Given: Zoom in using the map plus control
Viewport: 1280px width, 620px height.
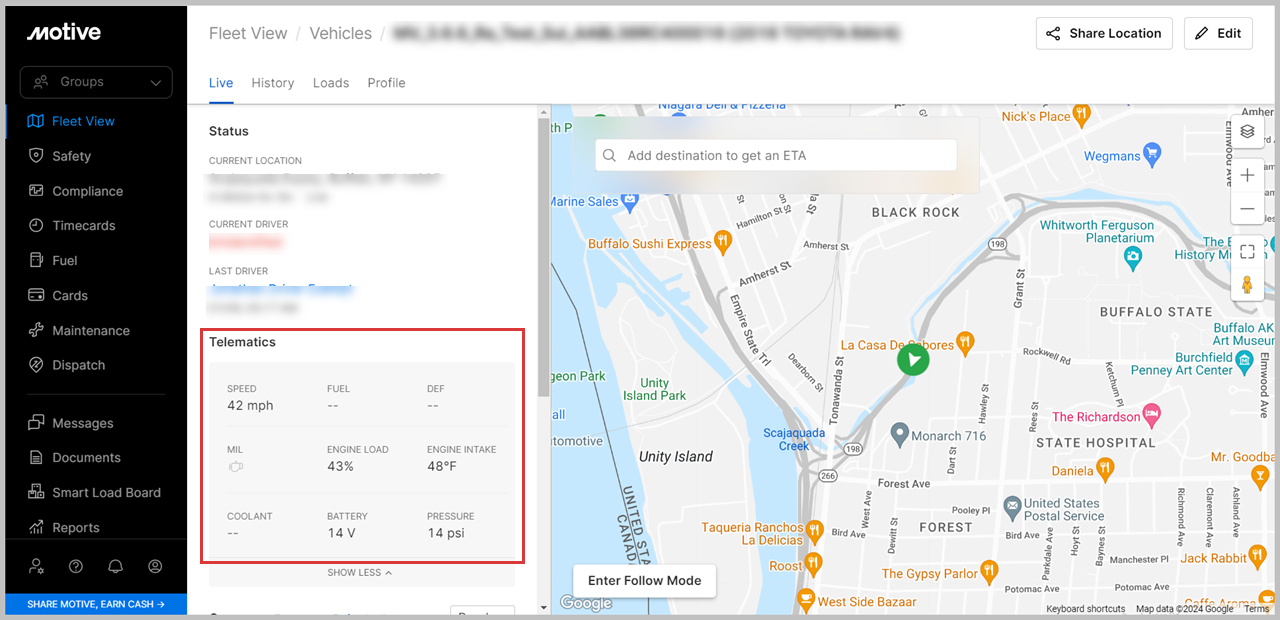Looking at the screenshot, I should click(x=1247, y=175).
